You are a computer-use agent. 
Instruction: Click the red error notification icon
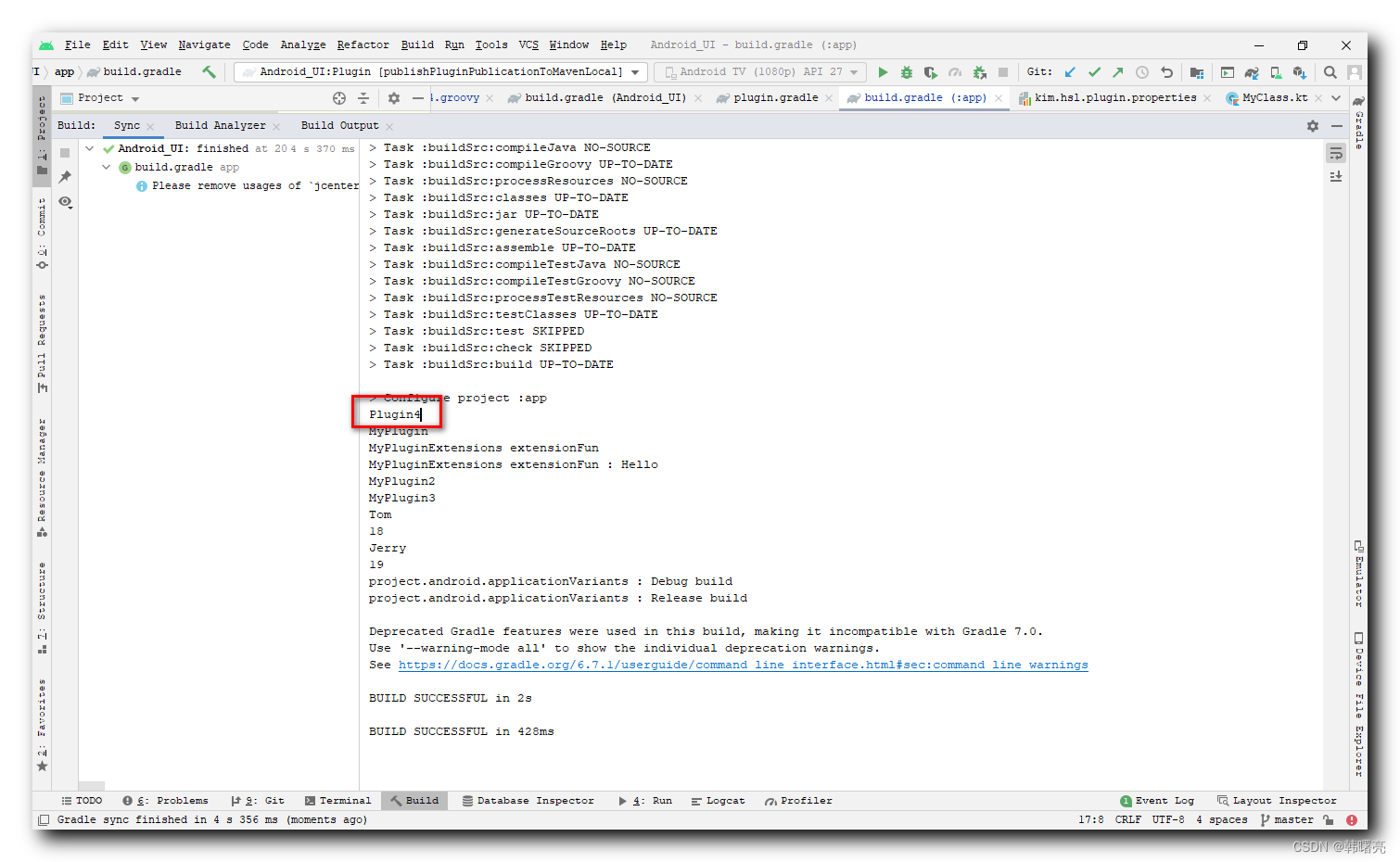(1352, 820)
